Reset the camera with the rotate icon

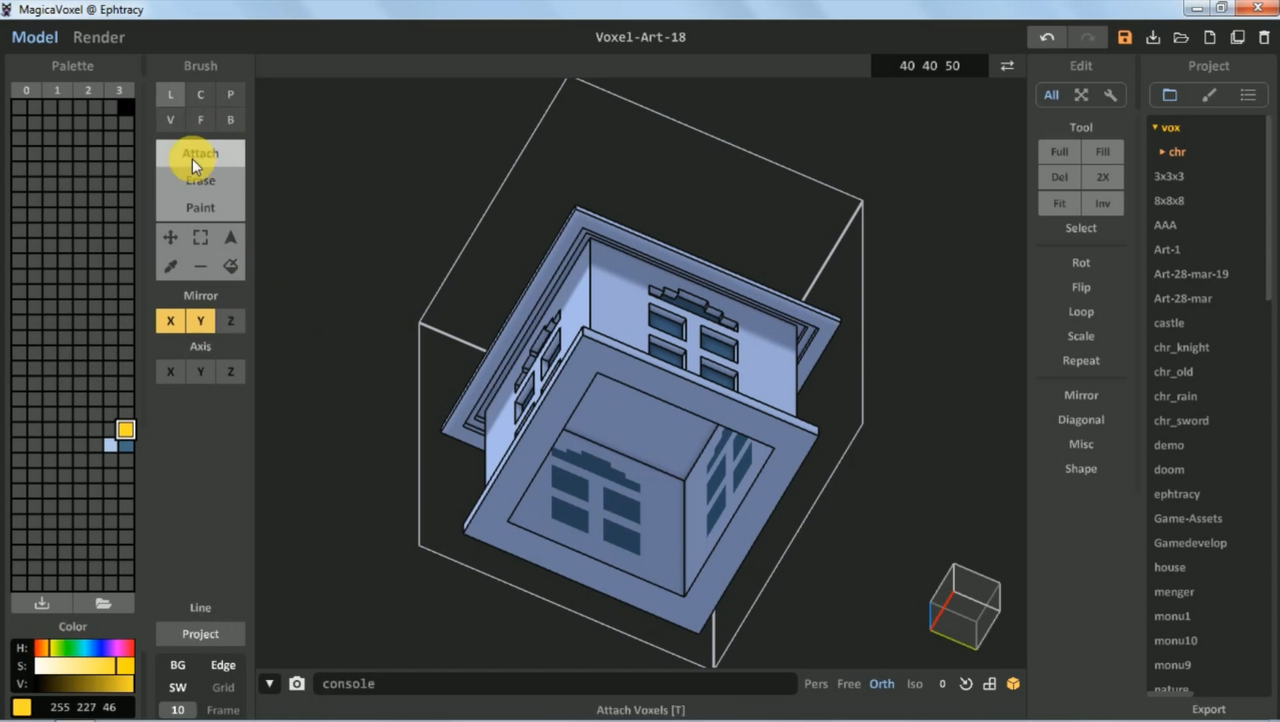coord(966,684)
